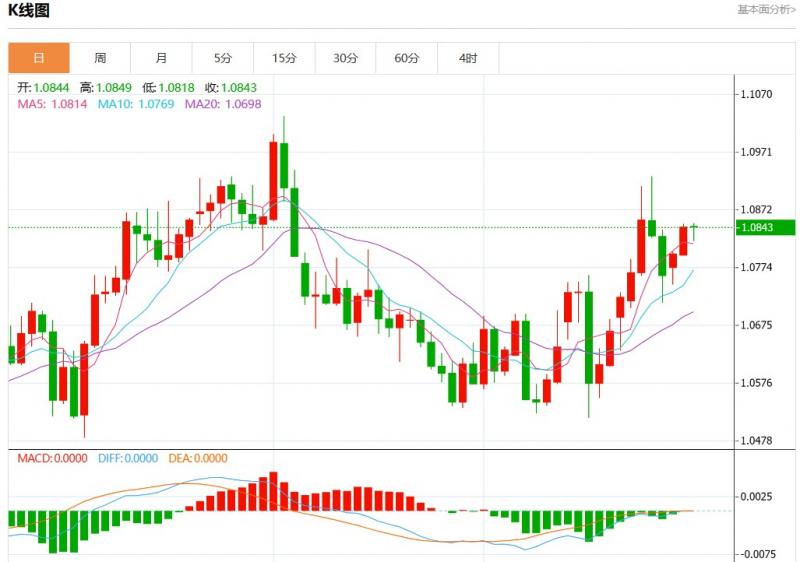800x562 pixels.
Task: Switch to the 4时 four-hour tab
Action: (x=468, y=58)
